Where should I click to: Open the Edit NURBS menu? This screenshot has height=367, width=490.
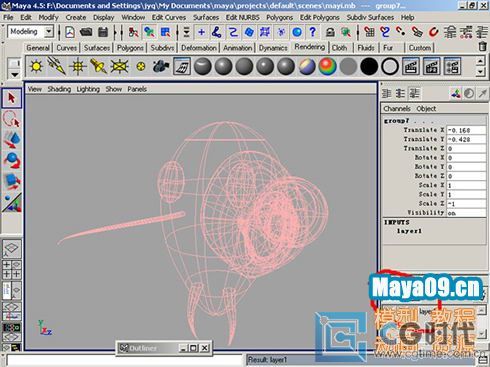point(242,17)
